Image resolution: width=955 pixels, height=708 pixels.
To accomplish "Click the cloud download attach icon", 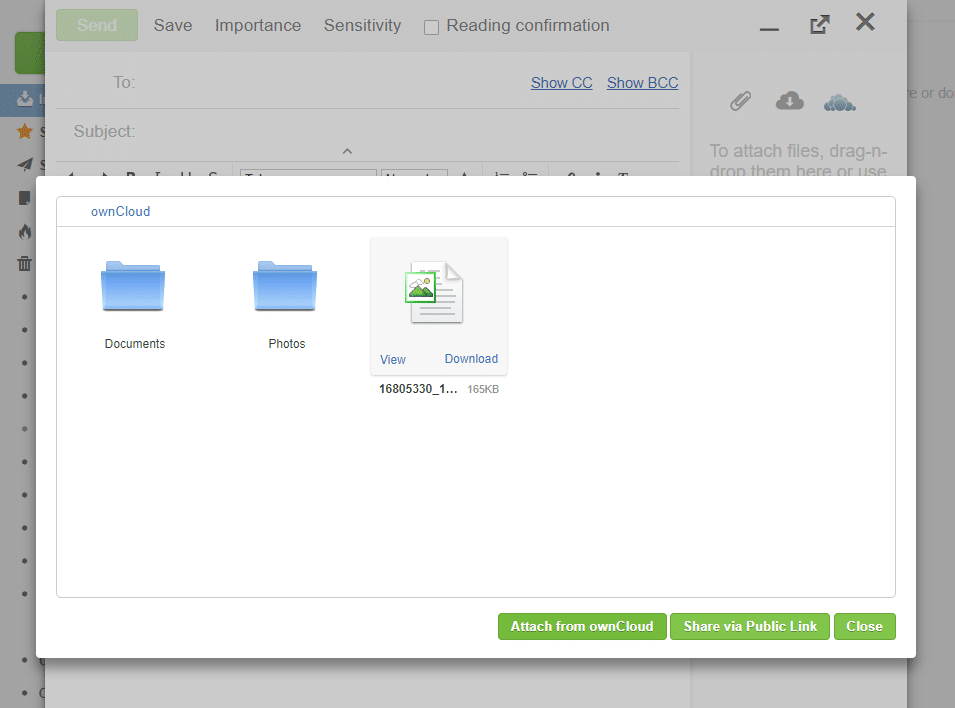I will point(789,101).
